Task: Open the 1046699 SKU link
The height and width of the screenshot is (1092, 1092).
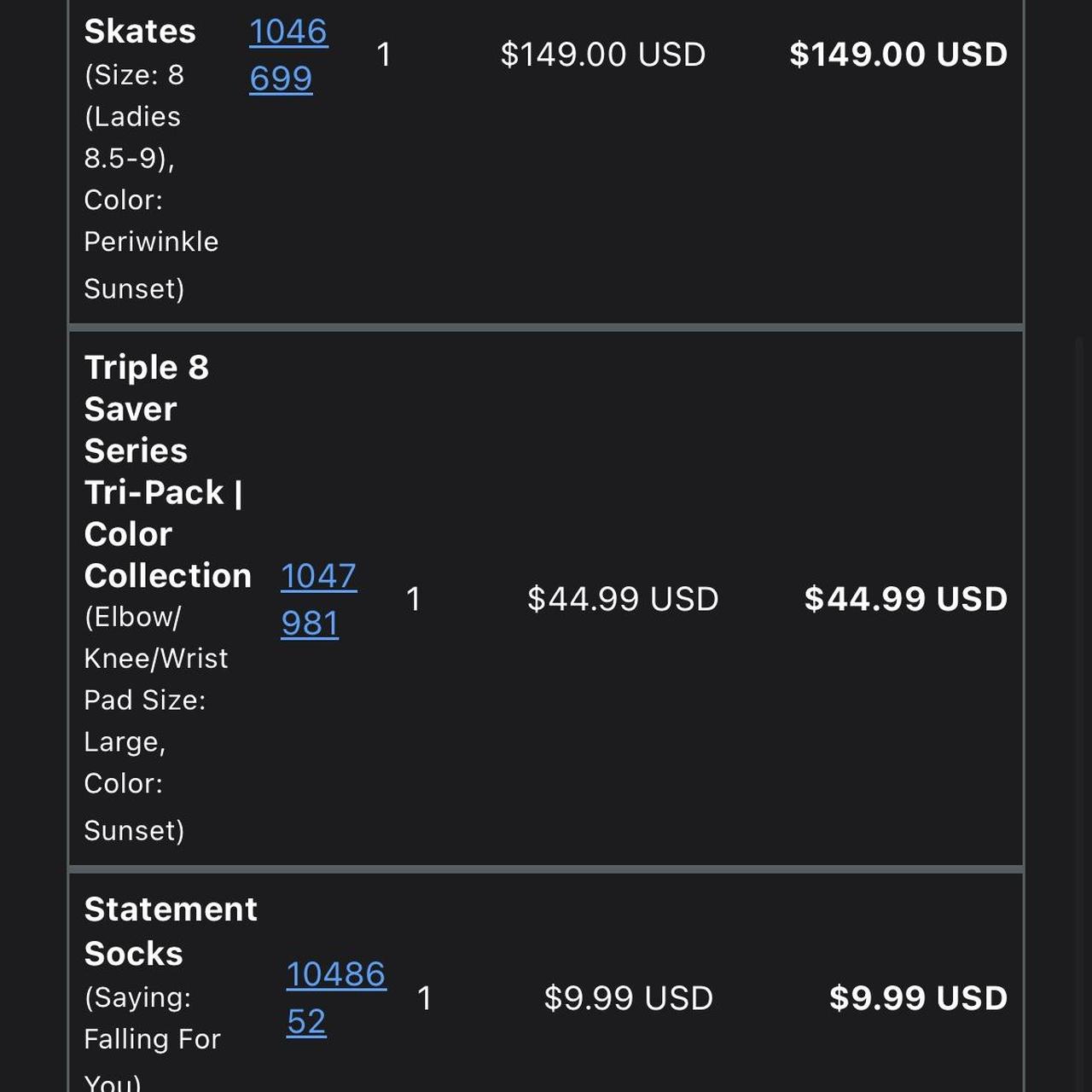Action: coord(288,55)
